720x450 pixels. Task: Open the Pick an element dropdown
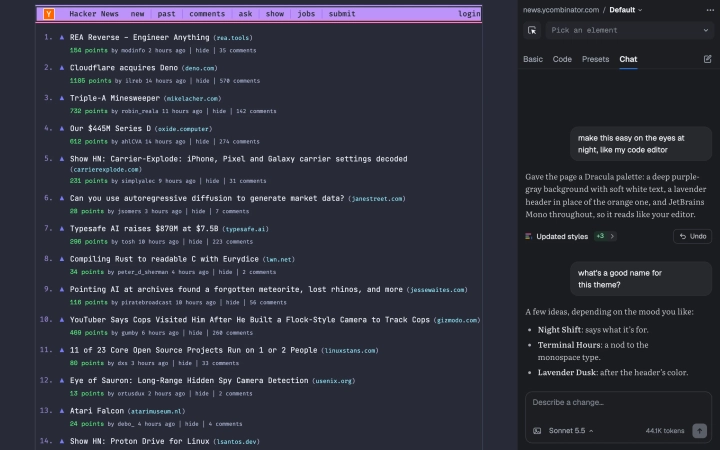click(x=629, y=30)
